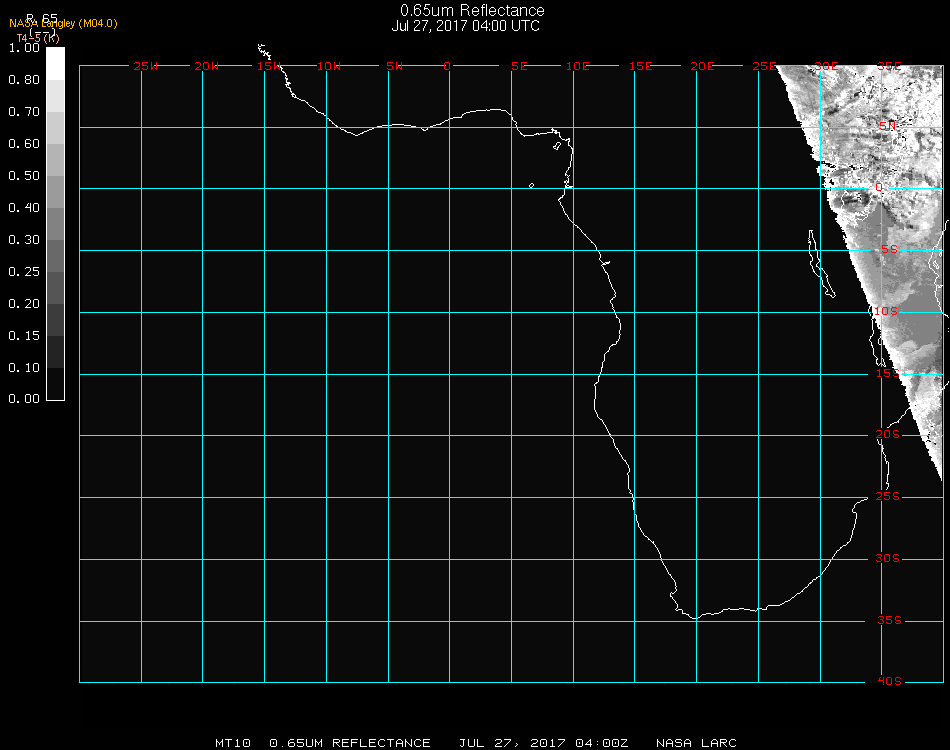
Task: Click the 30E longitude label
Action: 827,66
